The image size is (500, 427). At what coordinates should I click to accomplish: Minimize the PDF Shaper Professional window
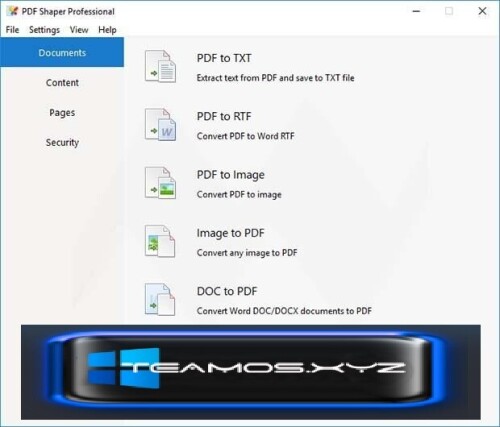pyautogui.click(x=416, y=11)
